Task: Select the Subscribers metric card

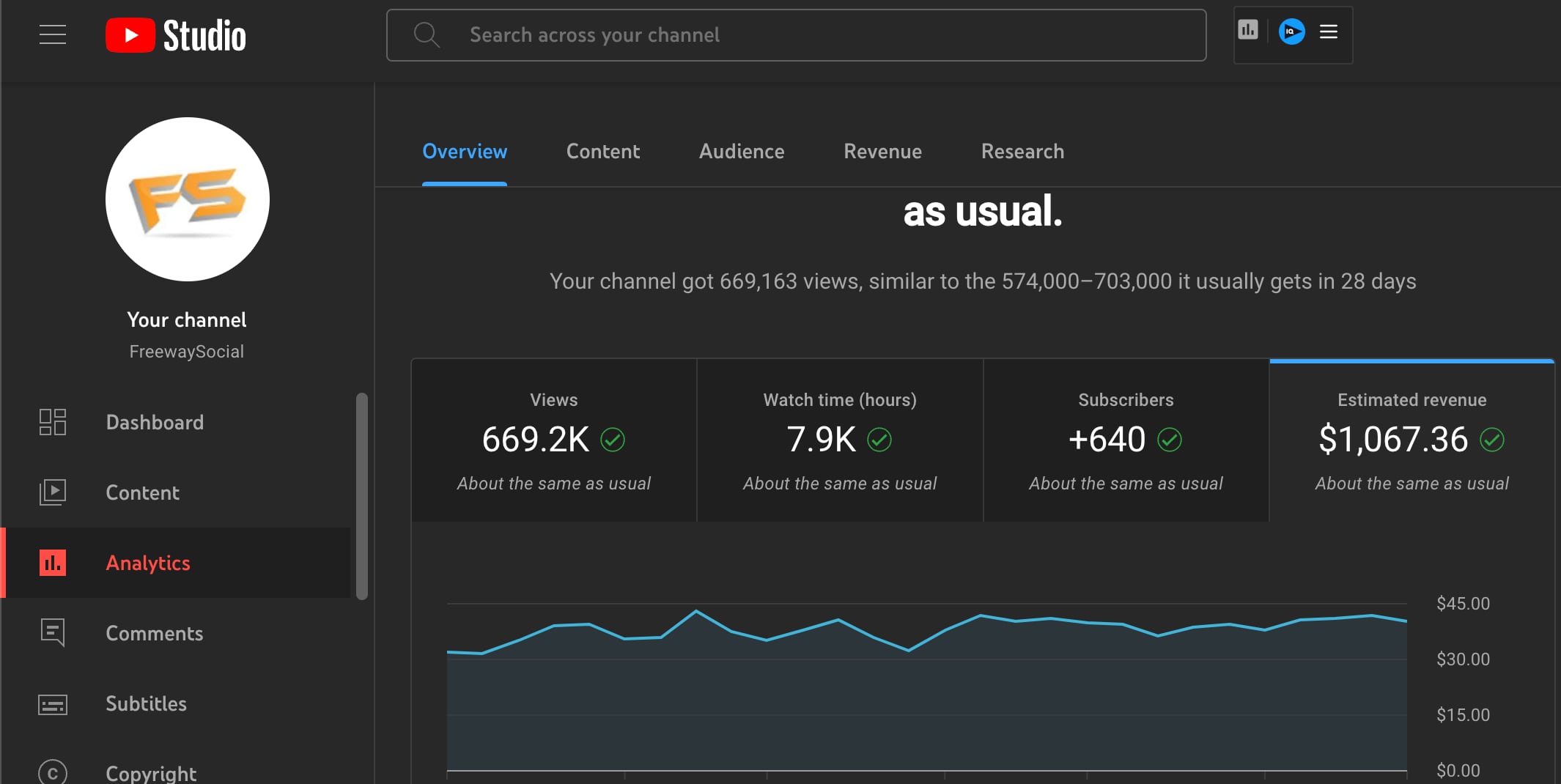Action: click(1126, 440)
